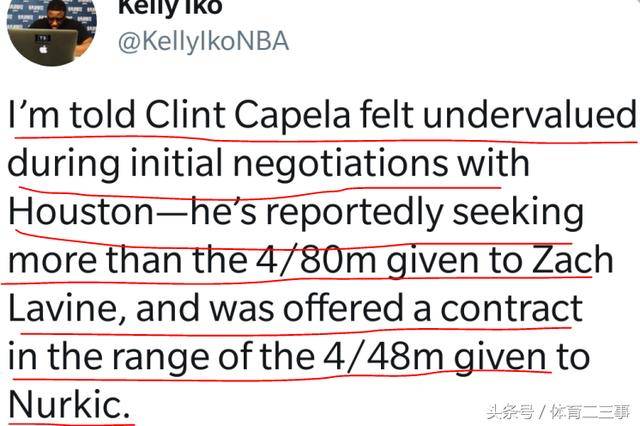The width and height of the screenshot is (640, 426).
Task: Click the word 'contract' in the tweet
Action: coord(511,309)
